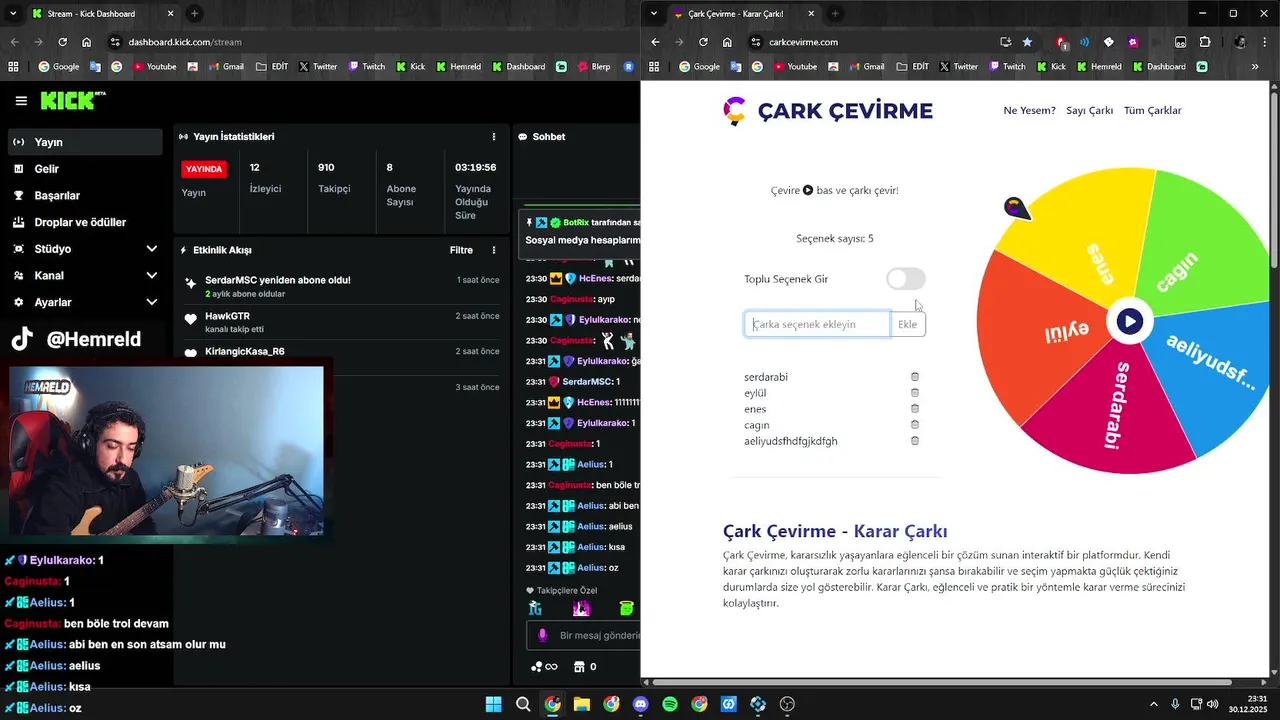The height and width of the screenshot is (720, 1280).
Task: Open the Sayı Çarkı link
Action: tap(1089, 110)
